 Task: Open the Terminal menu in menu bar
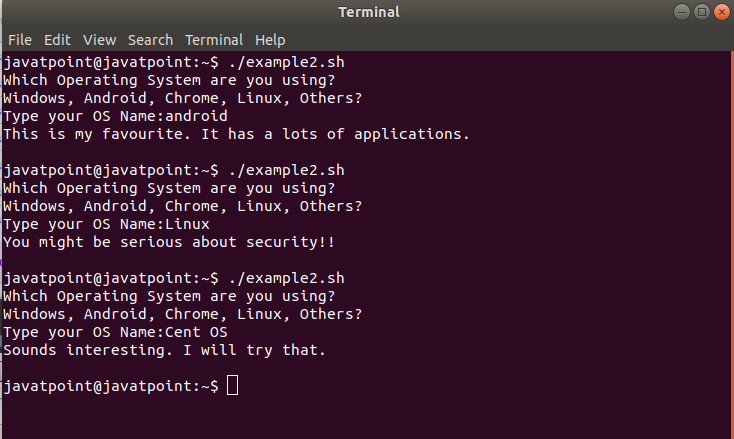[215, 40]
